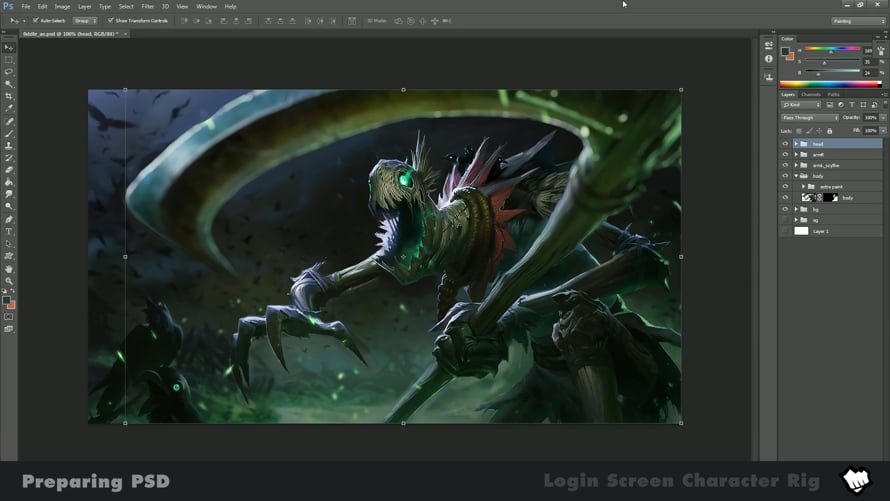
Task: Hide the arm_scythe layer group
Action: point(785,165)
